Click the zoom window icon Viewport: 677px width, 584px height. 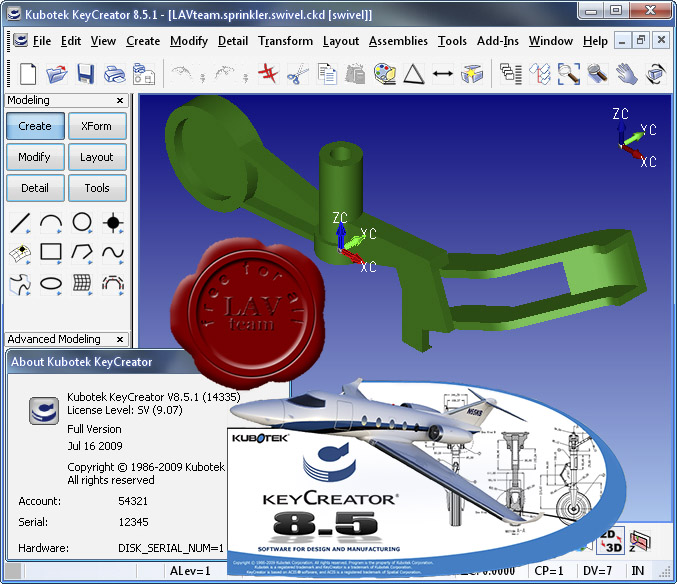point(569,74)
